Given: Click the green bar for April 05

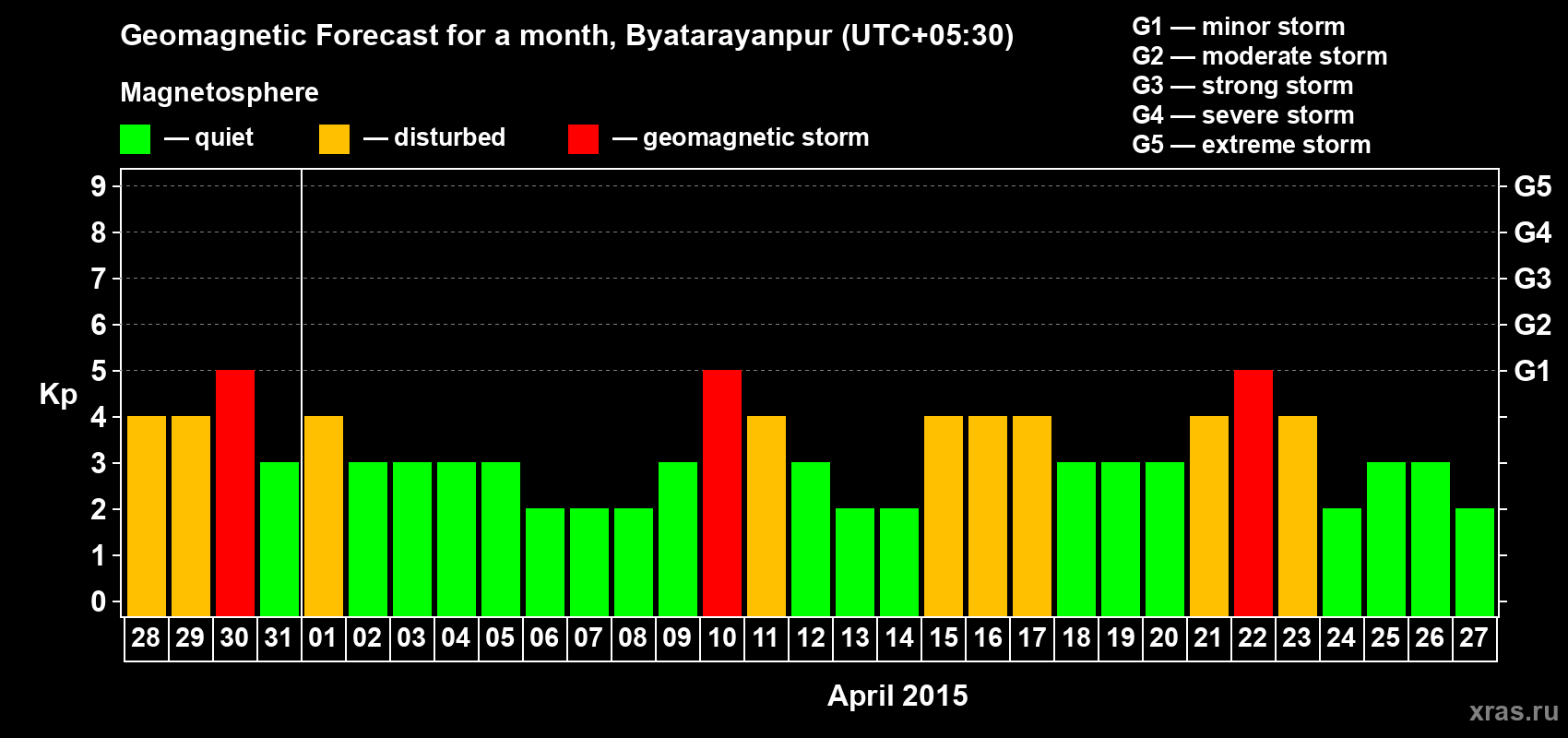Looking at the screenshot, I should [x=501, y=540].
